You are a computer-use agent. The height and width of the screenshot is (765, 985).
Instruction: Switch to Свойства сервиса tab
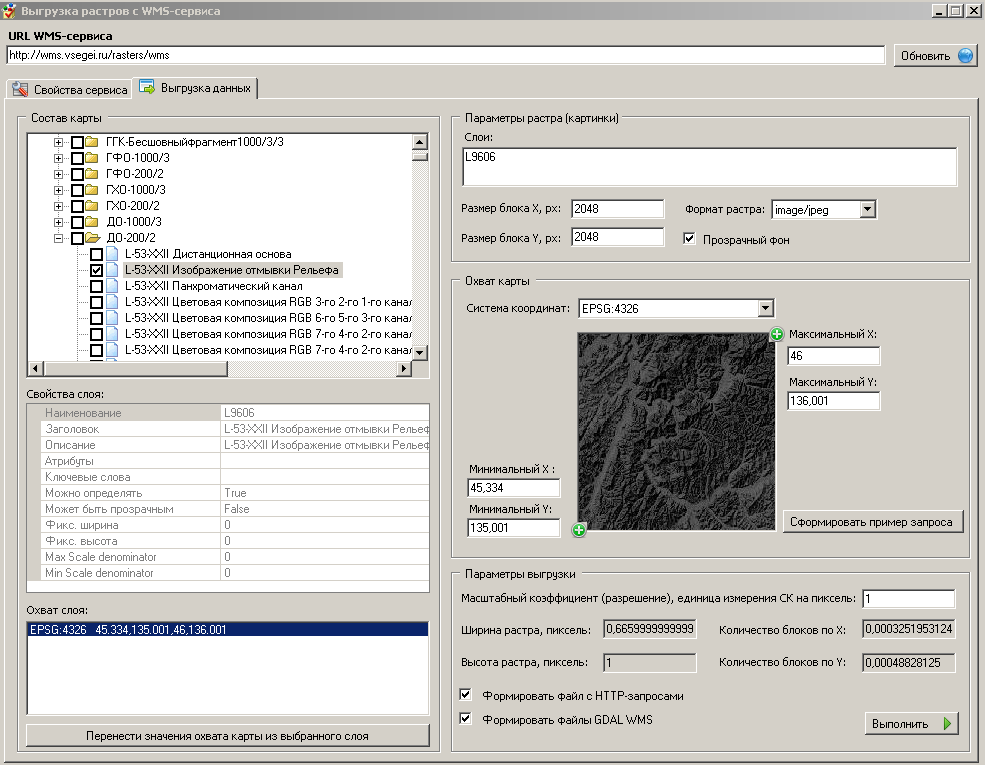pos(70,90)
